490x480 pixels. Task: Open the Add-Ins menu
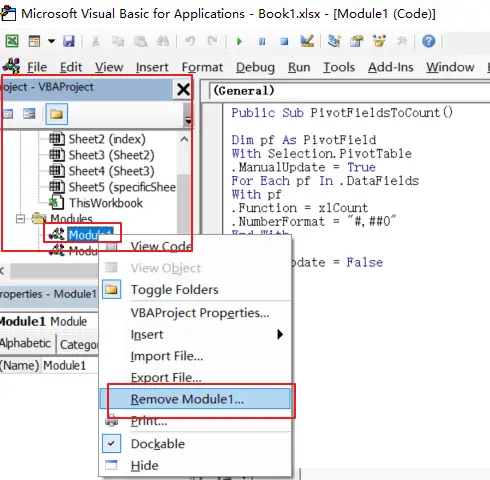tap(391, 67)
